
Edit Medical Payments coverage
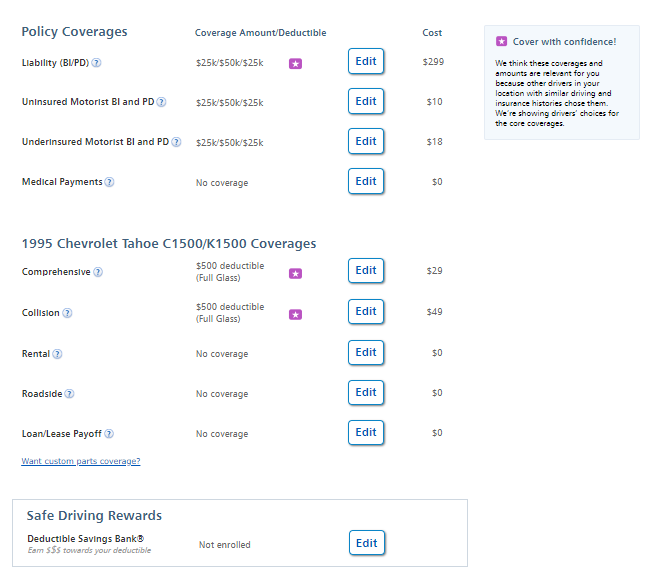(366, 181)
